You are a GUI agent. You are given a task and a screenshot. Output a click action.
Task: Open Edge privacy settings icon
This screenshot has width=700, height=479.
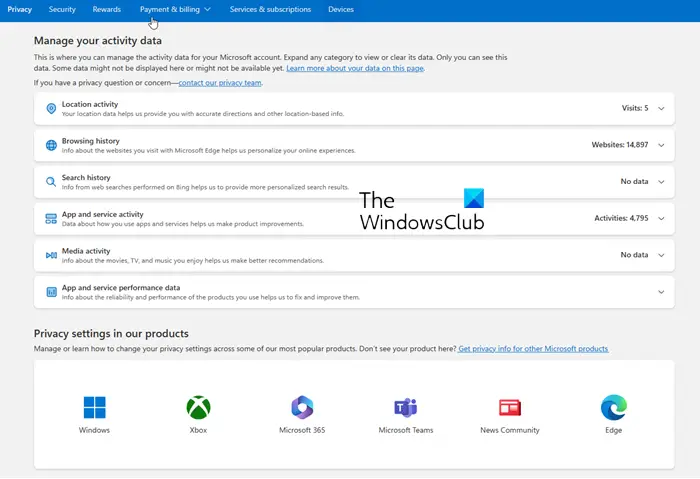coord(614,407)
